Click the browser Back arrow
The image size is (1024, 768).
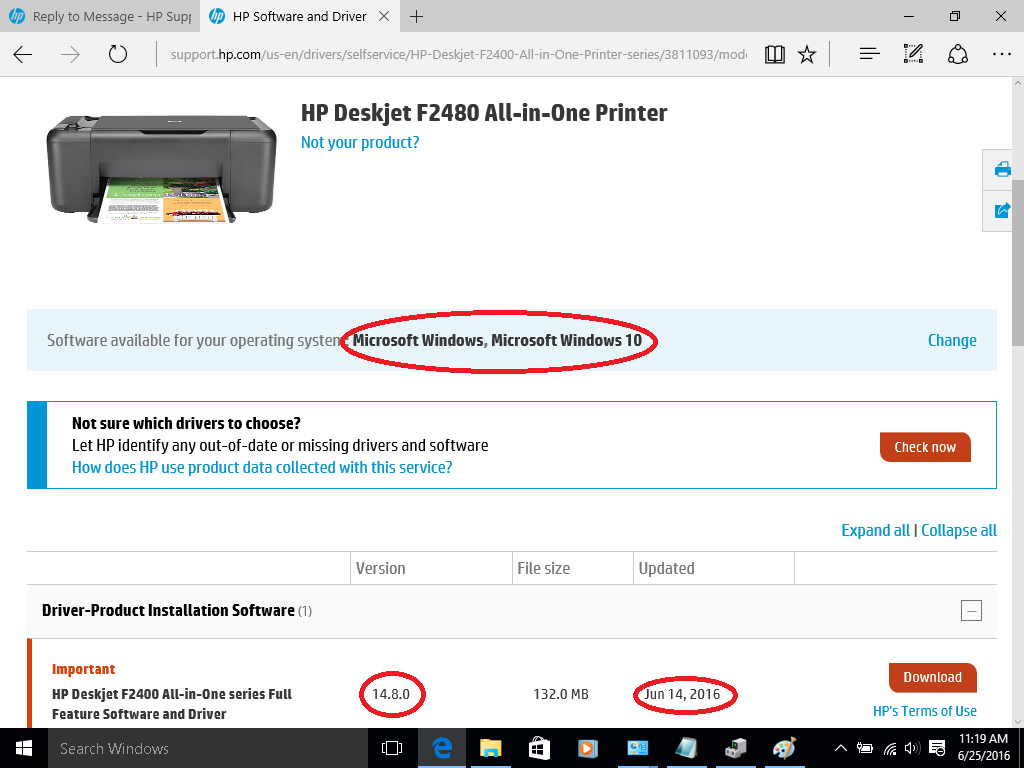(23, 54)
